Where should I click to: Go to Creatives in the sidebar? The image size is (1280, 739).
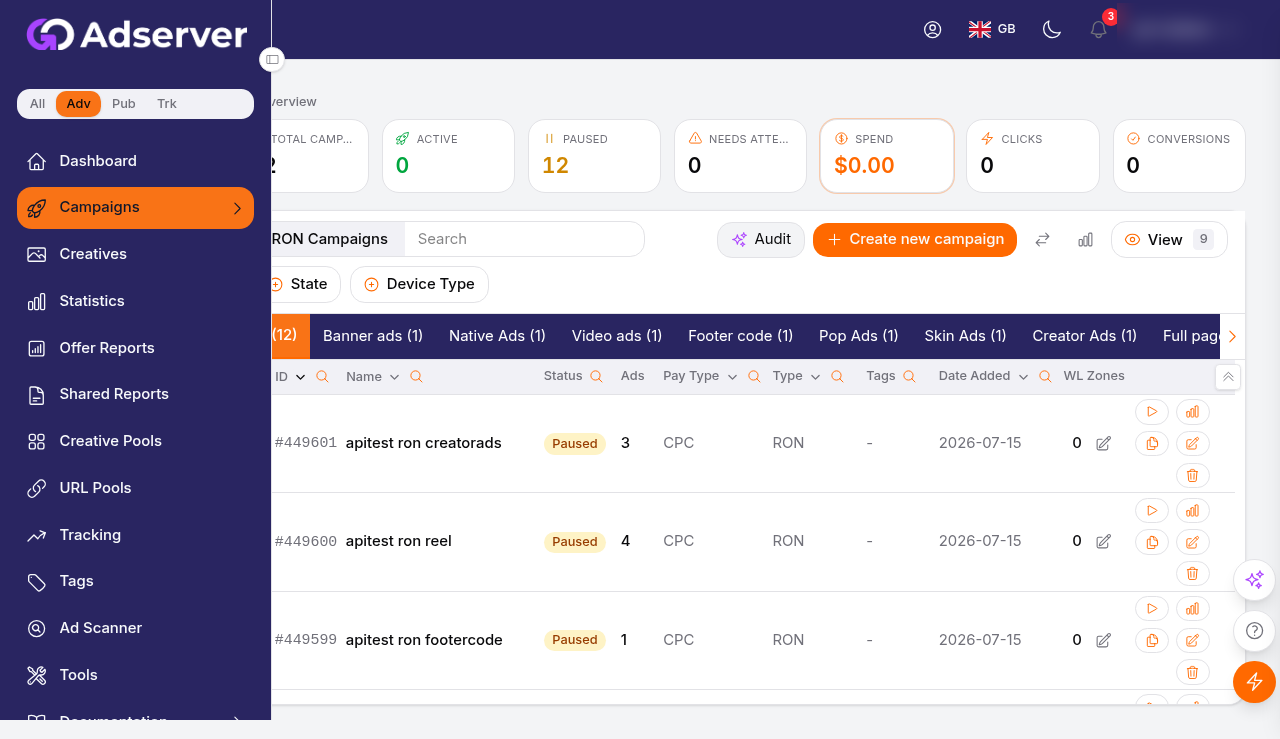135,254
